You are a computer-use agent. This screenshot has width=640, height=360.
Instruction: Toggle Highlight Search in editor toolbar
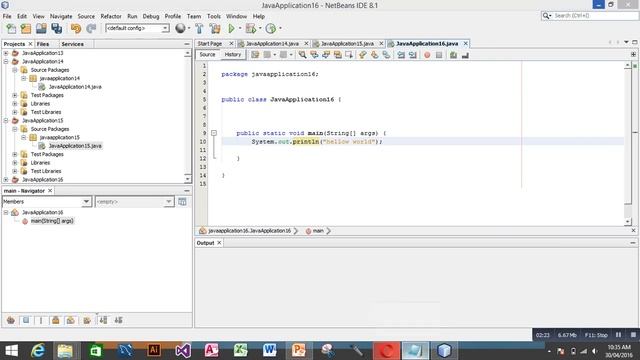pos(338,55)
